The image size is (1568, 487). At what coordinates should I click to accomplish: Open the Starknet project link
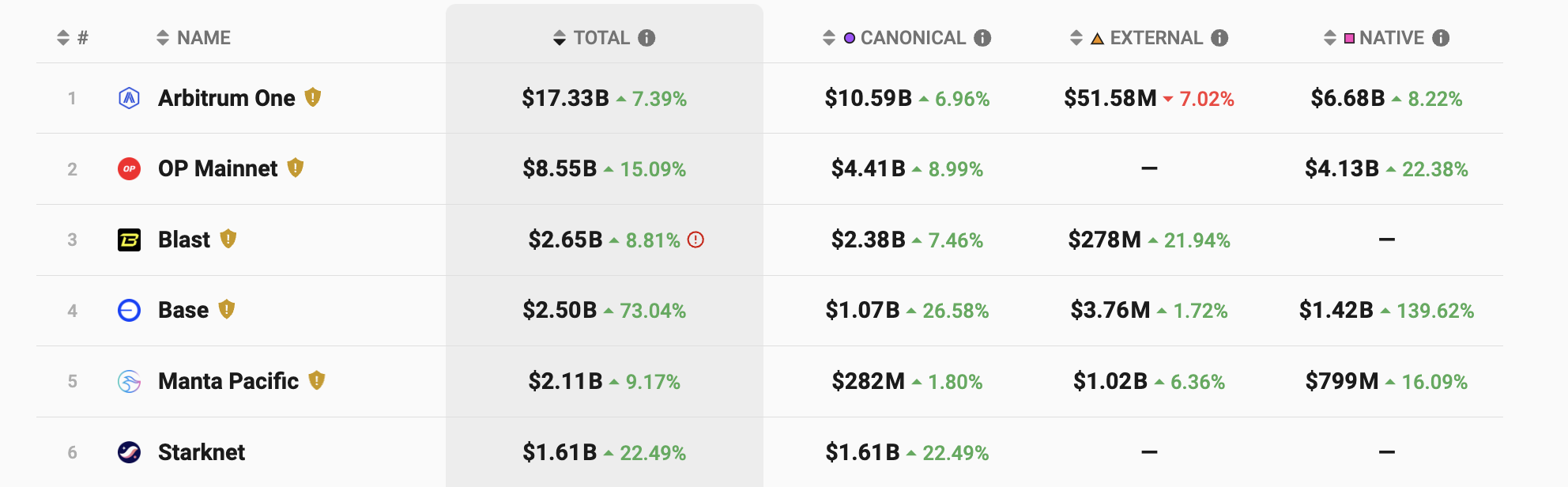tap(202, 452)
